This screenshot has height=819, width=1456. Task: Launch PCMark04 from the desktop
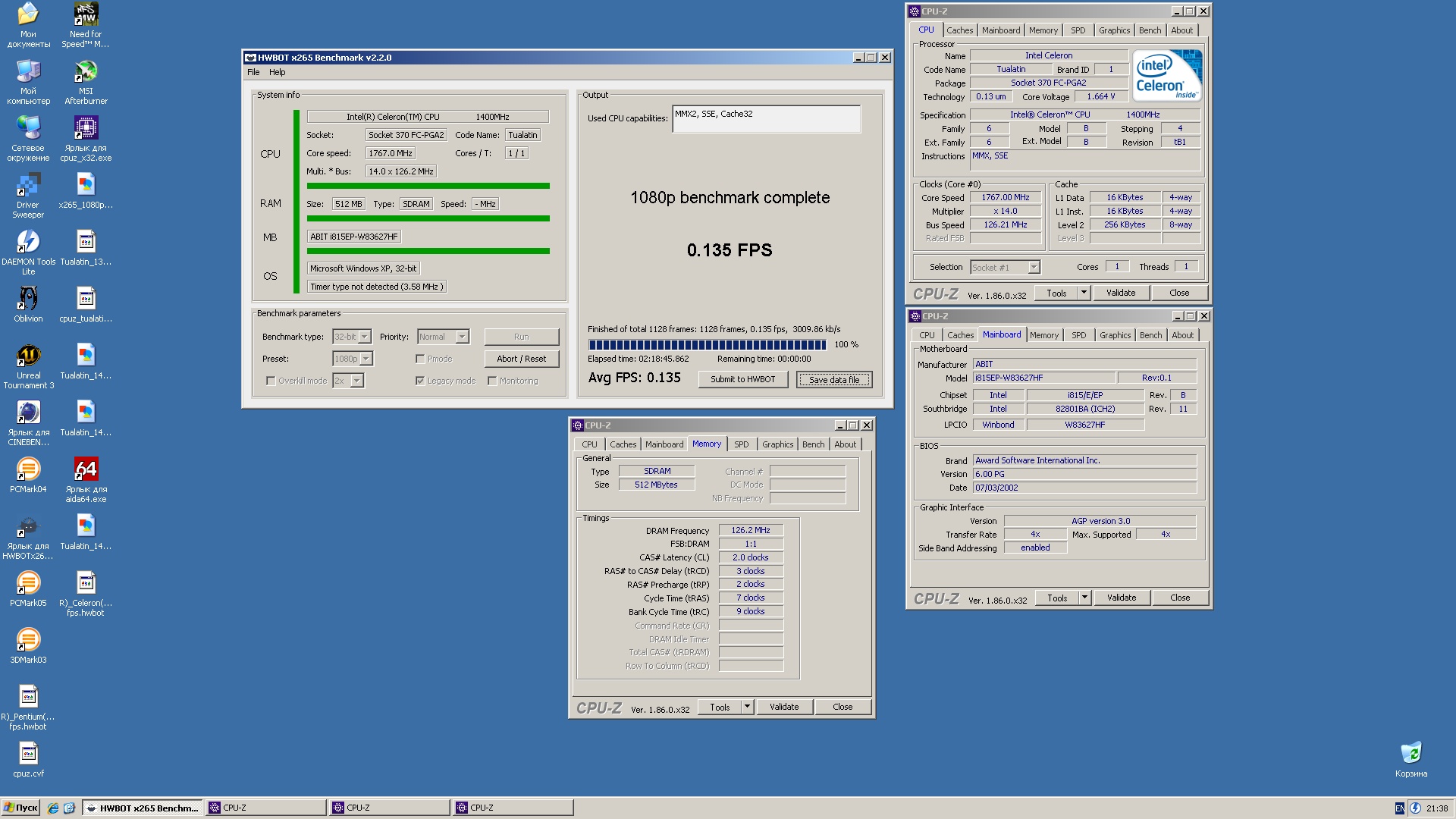28,475
